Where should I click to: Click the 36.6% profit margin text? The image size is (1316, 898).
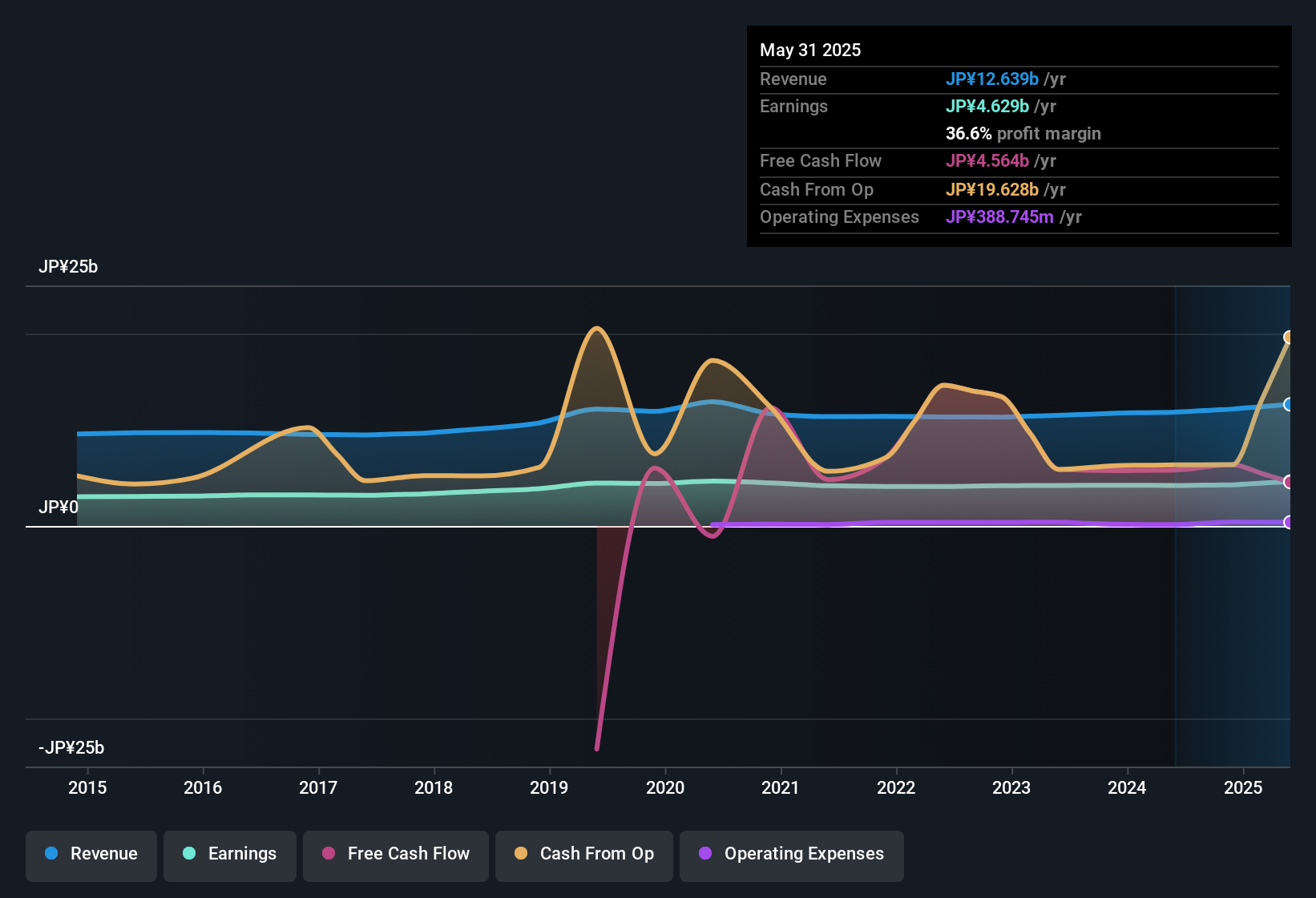1023,133
